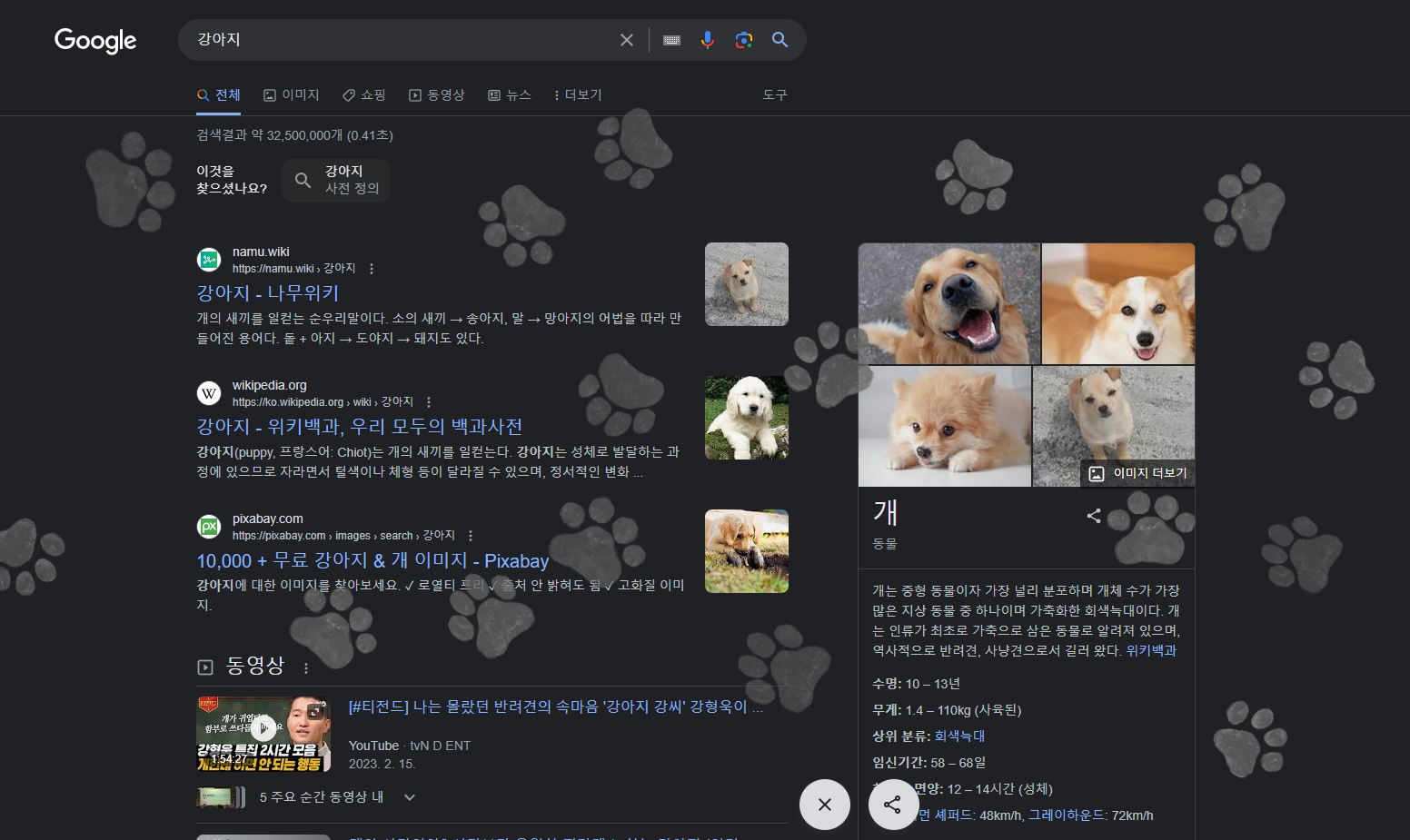Switch to the 동영상 tab
The width and height of the screenshot is (1410, 840).
point(437,95)
